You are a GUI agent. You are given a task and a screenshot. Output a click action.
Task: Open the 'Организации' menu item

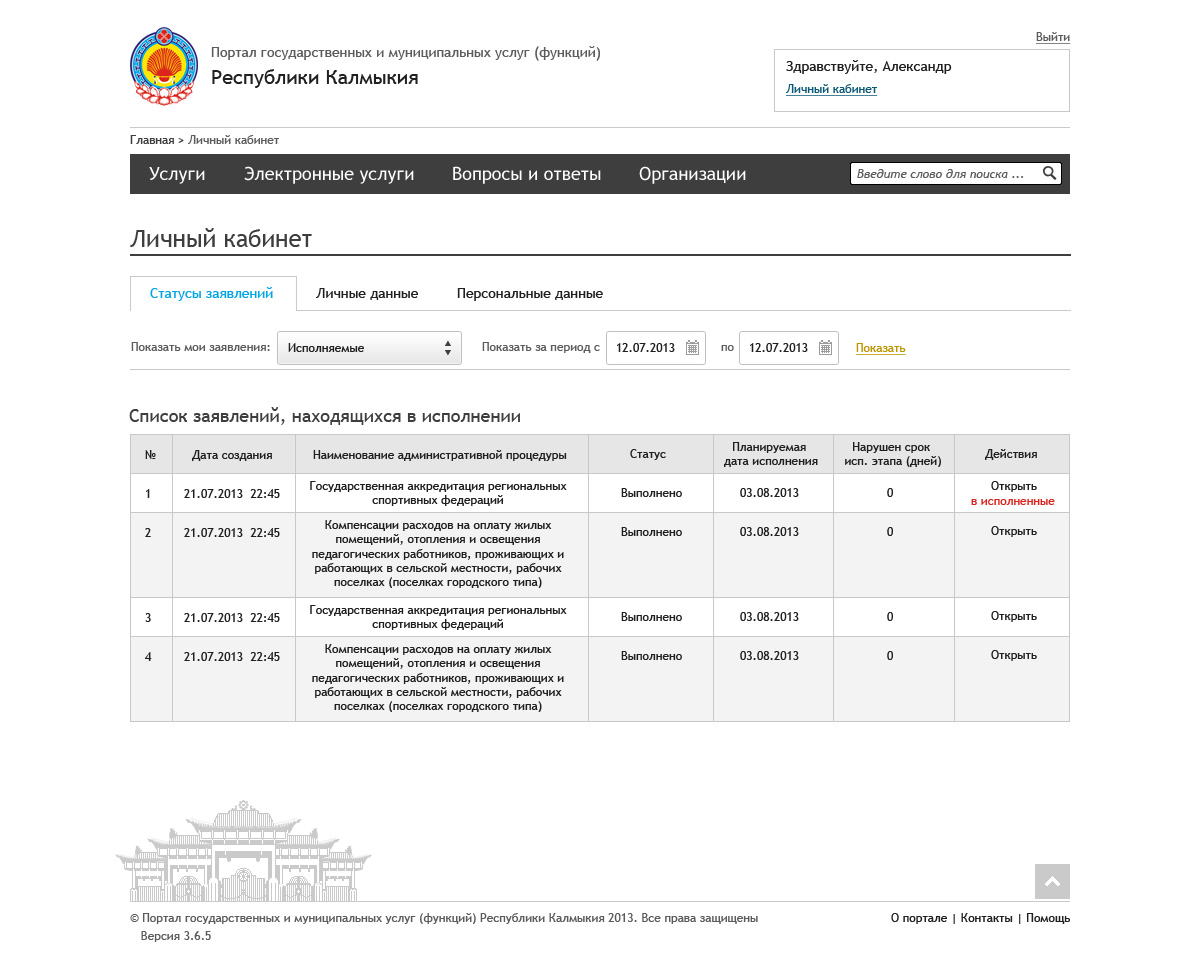tap(692, 174)
